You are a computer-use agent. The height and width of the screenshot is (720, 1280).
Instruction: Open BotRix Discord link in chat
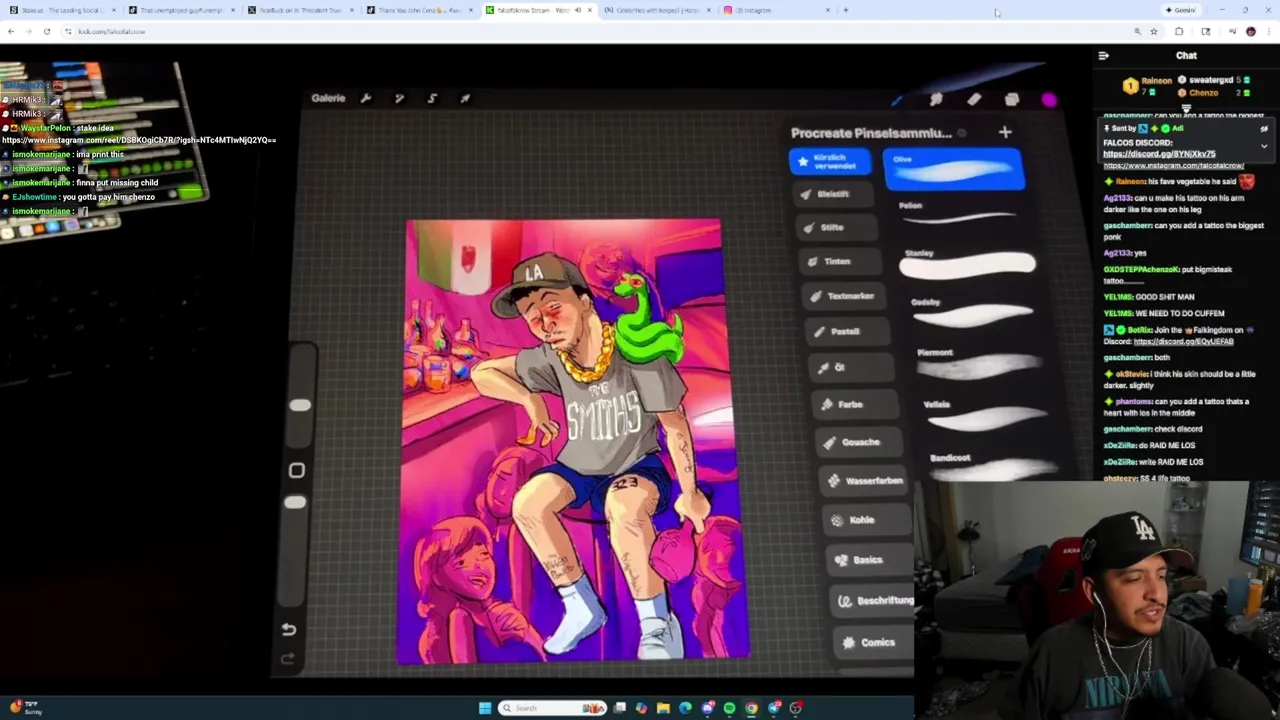coord(1183,342)
